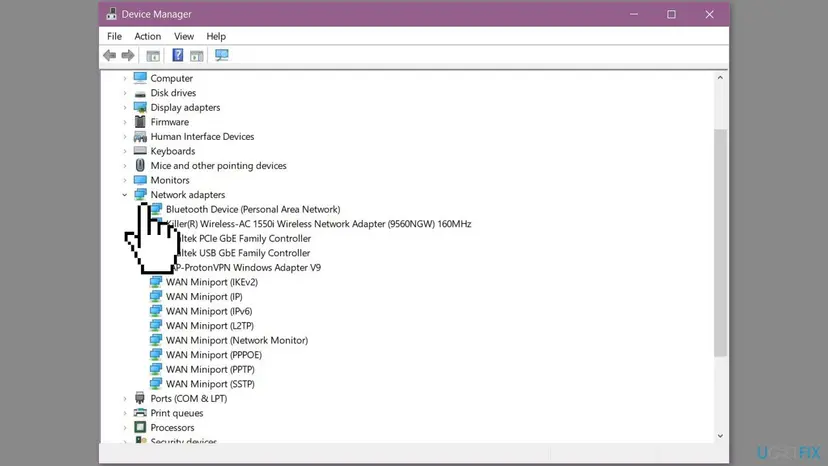Expand the Firmware category
Viewport: 828px width, 466px height.
(x=125, y=122)
